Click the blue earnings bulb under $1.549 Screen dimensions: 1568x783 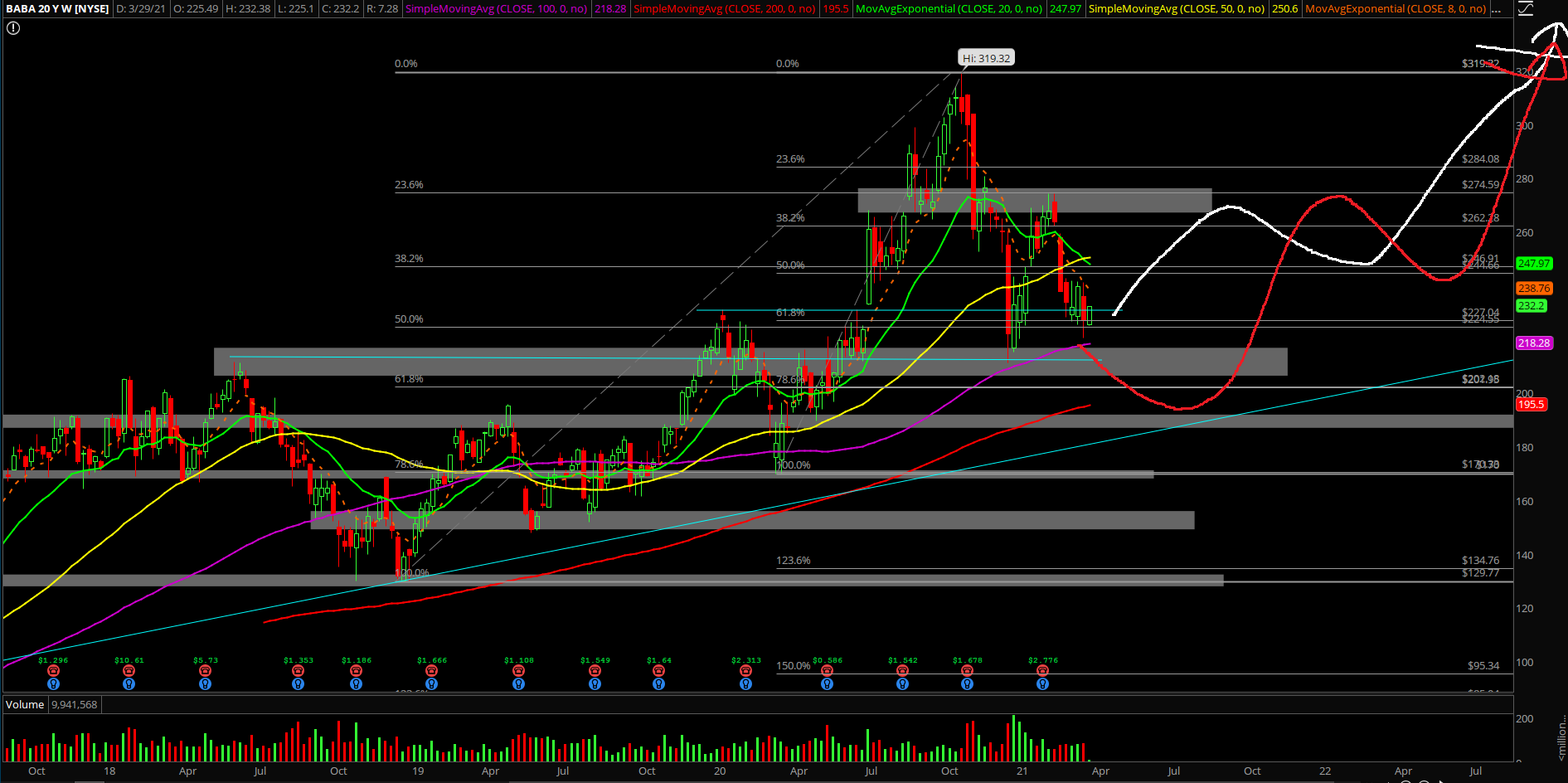[x=595, y=684]
